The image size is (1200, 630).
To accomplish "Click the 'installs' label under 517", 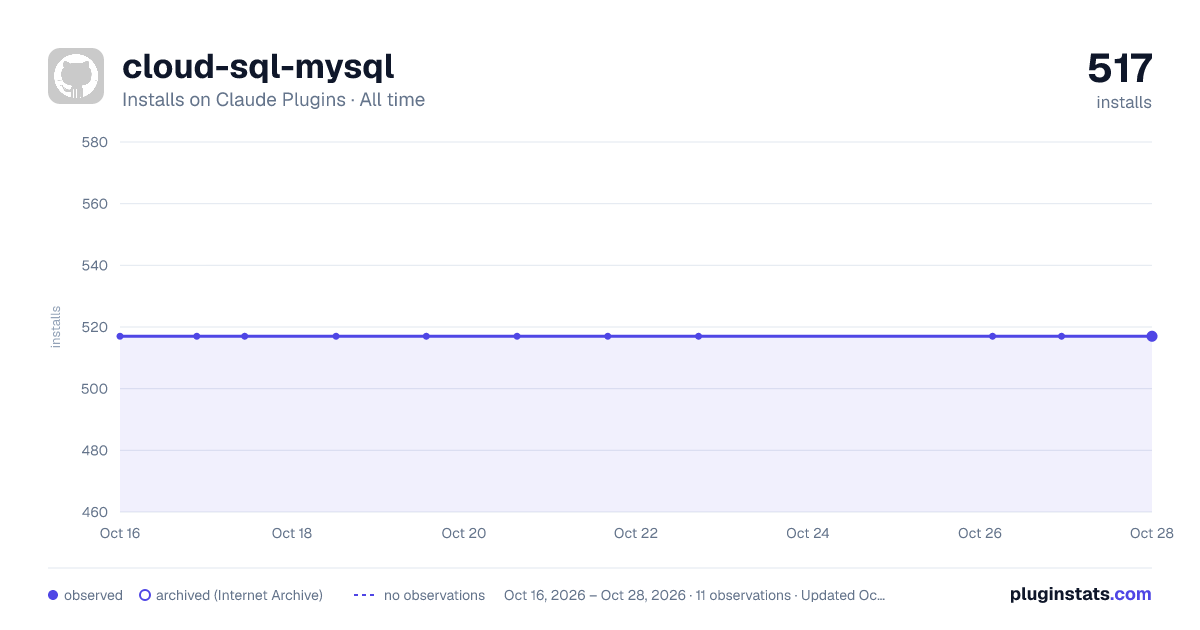I will click(x=1124, y=102).
